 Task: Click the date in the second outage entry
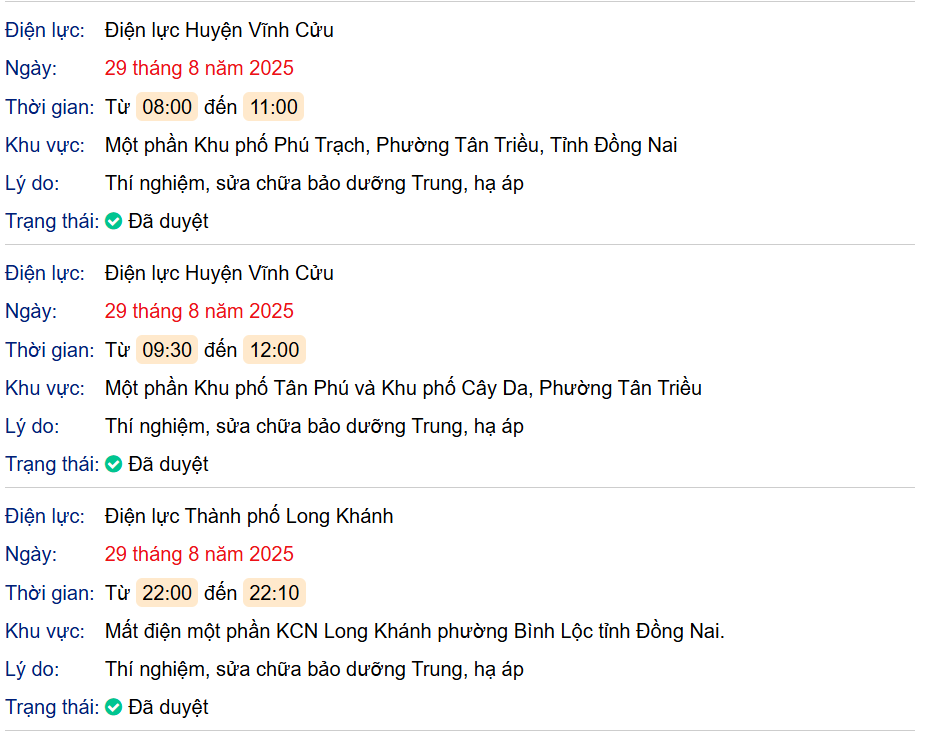199,311
